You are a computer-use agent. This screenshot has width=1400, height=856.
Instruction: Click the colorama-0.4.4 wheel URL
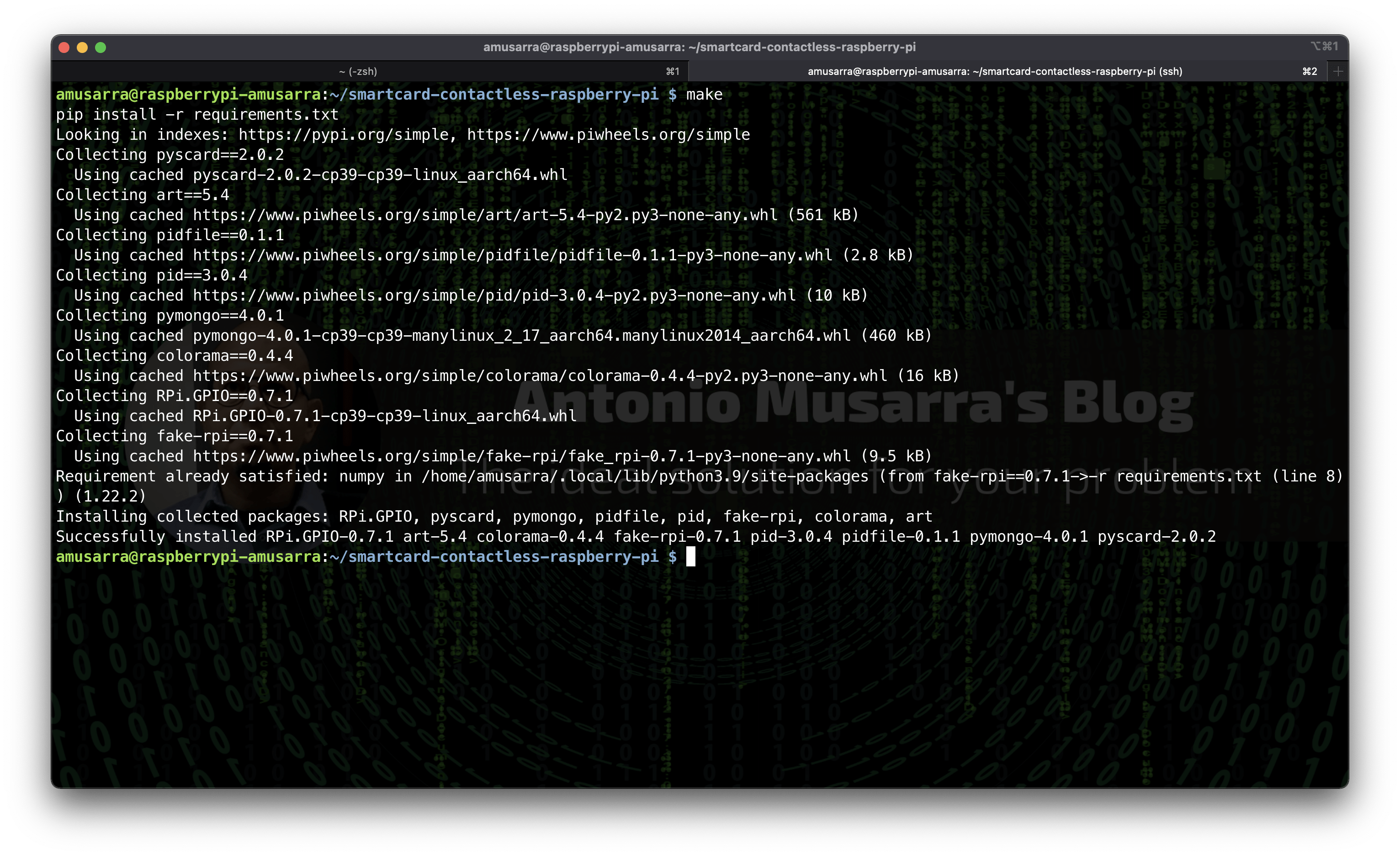pyautogui.click(x=540, y=375)
